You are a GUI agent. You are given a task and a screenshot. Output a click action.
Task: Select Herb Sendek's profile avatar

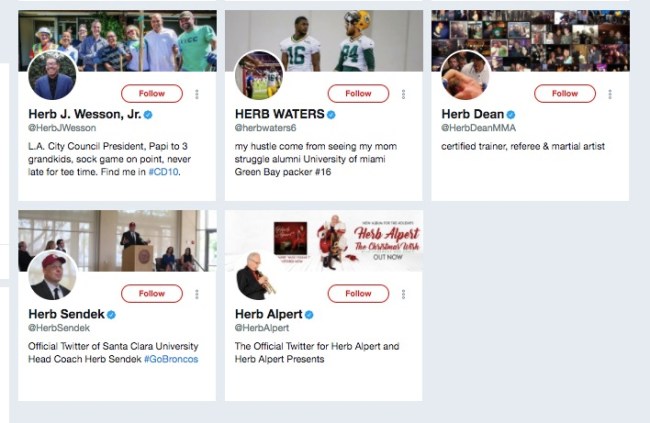(x=52, y=276)
